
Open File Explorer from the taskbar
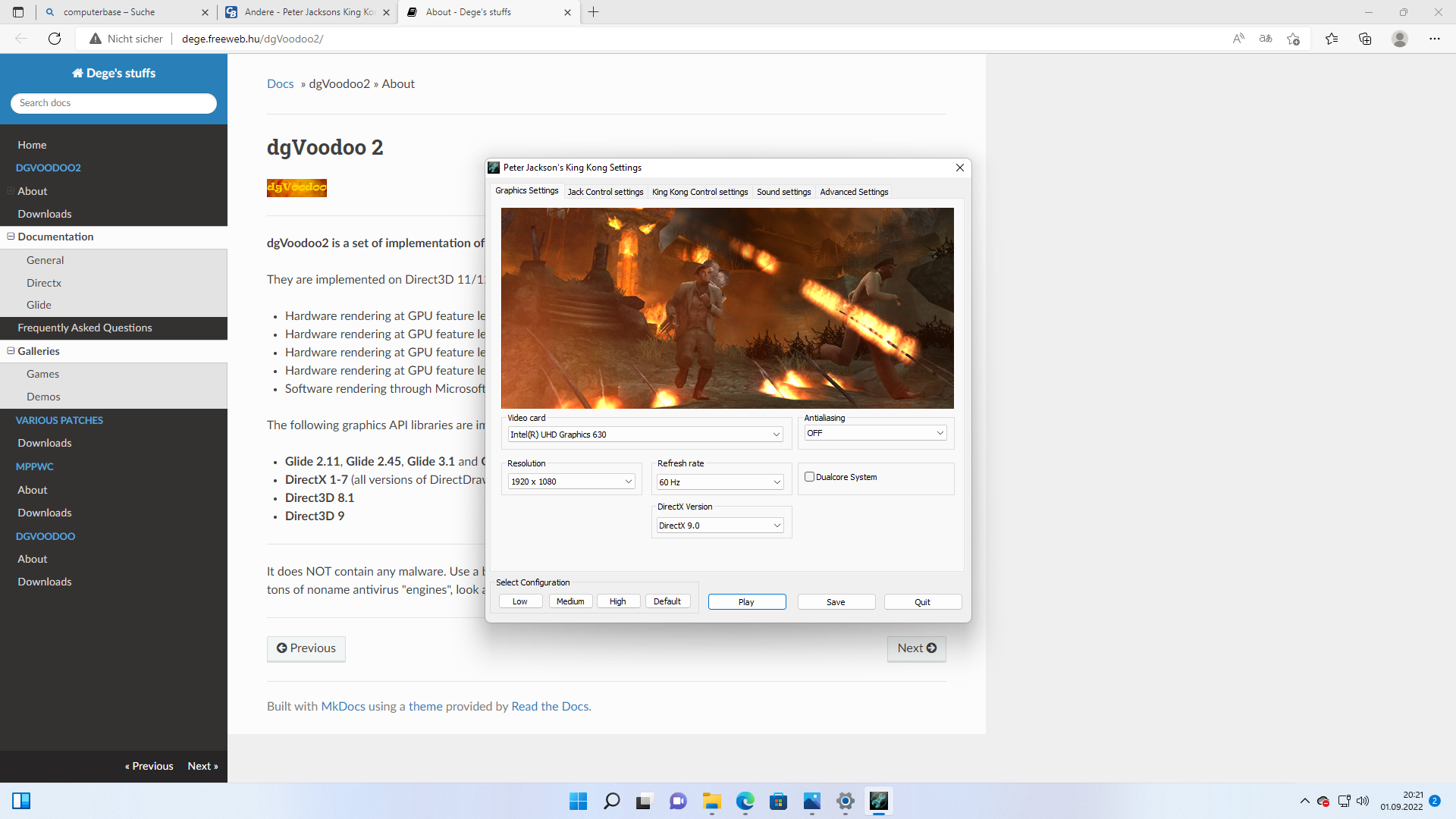(x=711, y=801)
